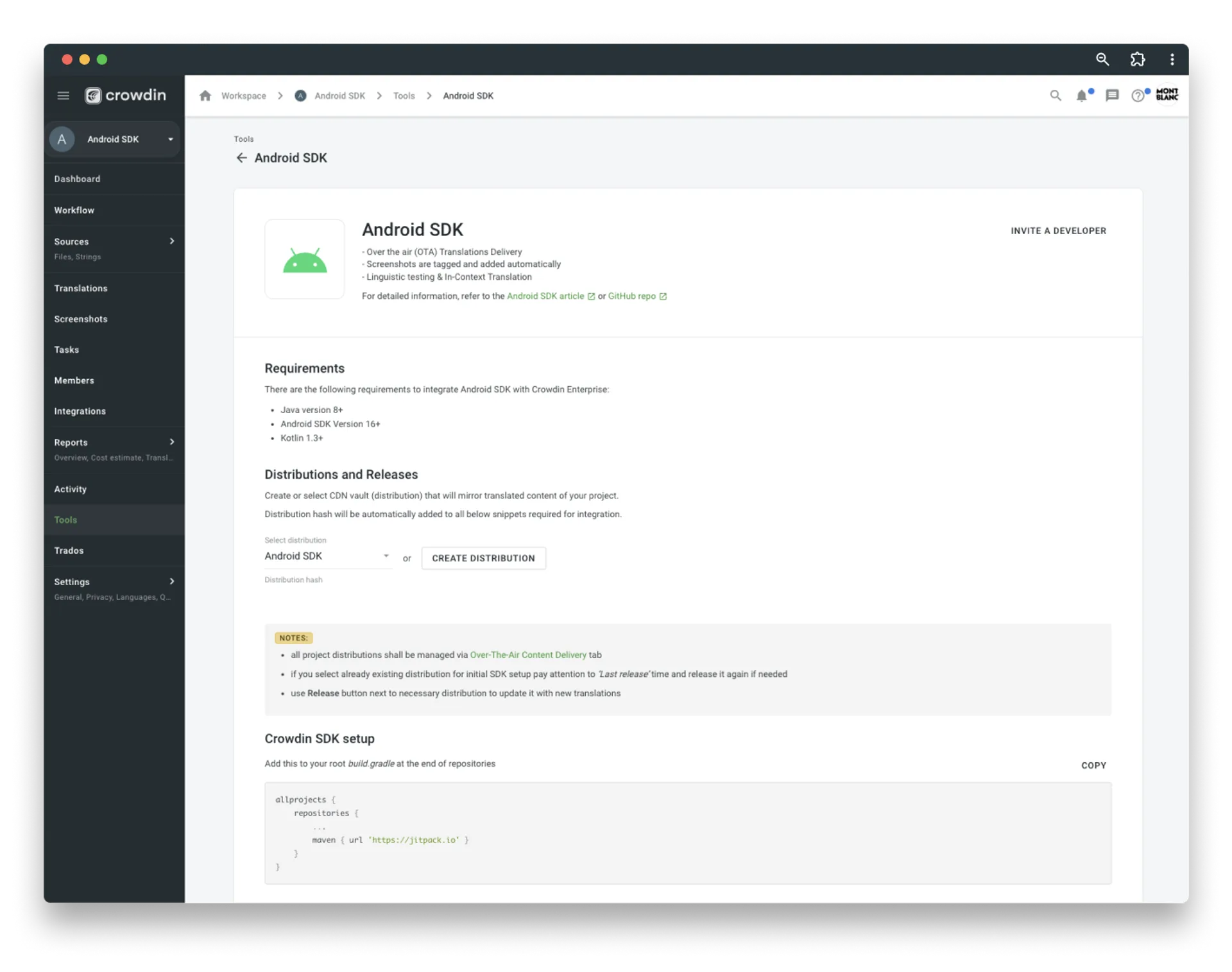This screenshot has height=972, width=1232.
Task: Click browser zoom magnifier icon
Action: (1102, 59)
